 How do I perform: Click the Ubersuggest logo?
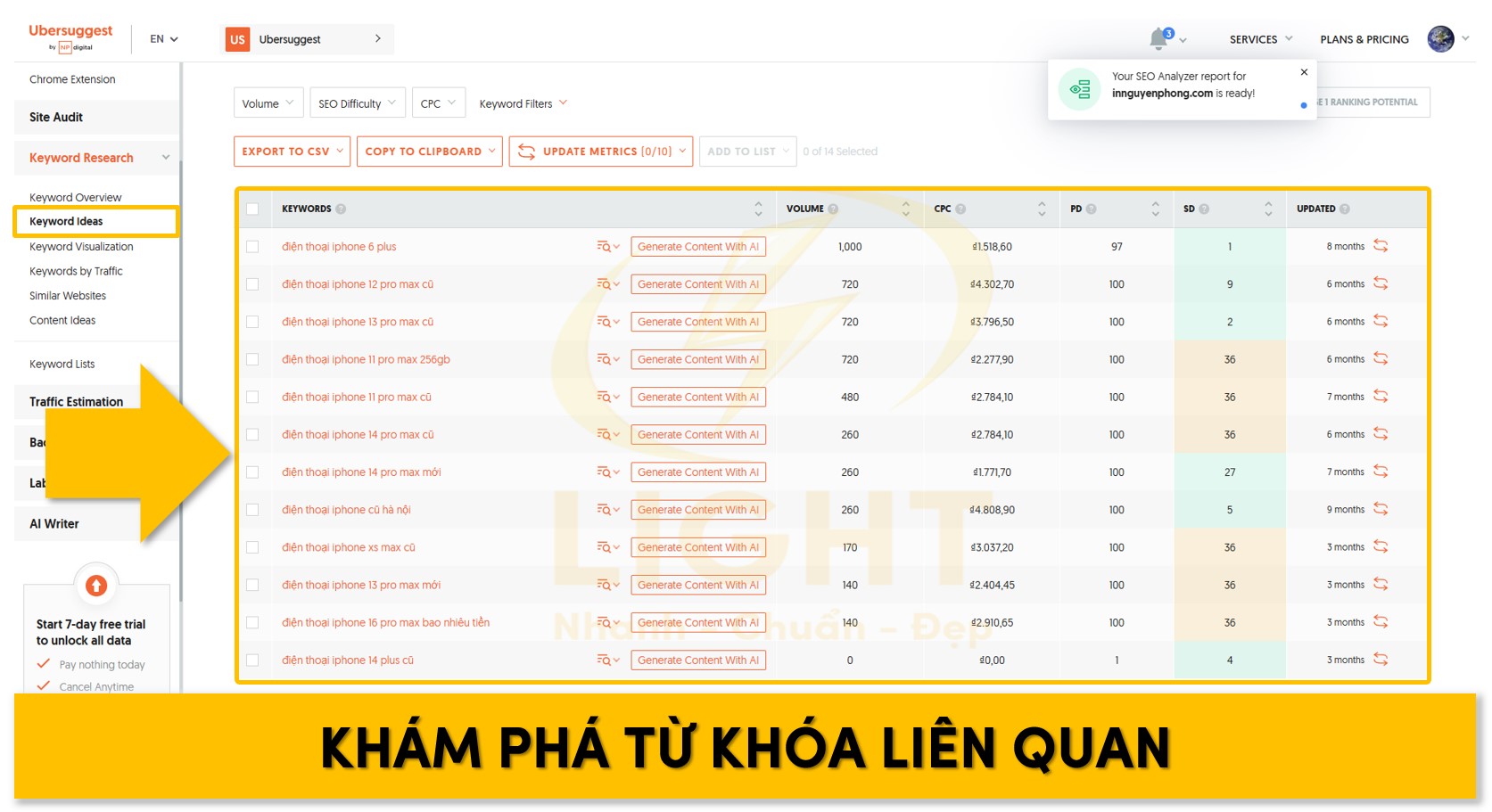(70, 37)
